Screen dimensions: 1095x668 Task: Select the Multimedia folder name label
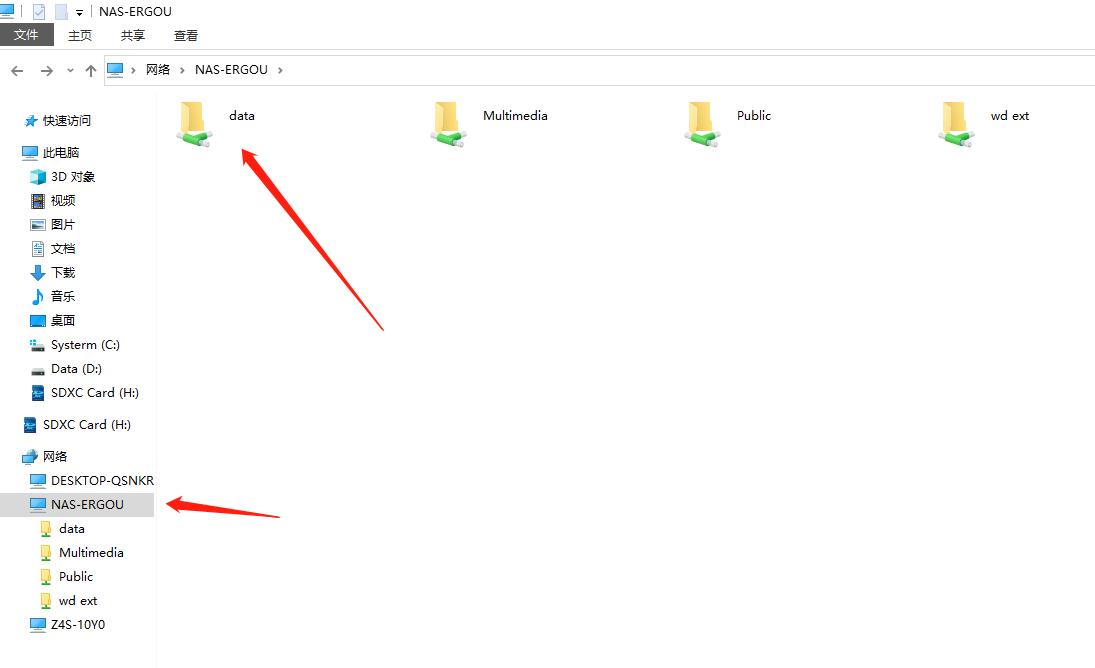tap(515, 116)
